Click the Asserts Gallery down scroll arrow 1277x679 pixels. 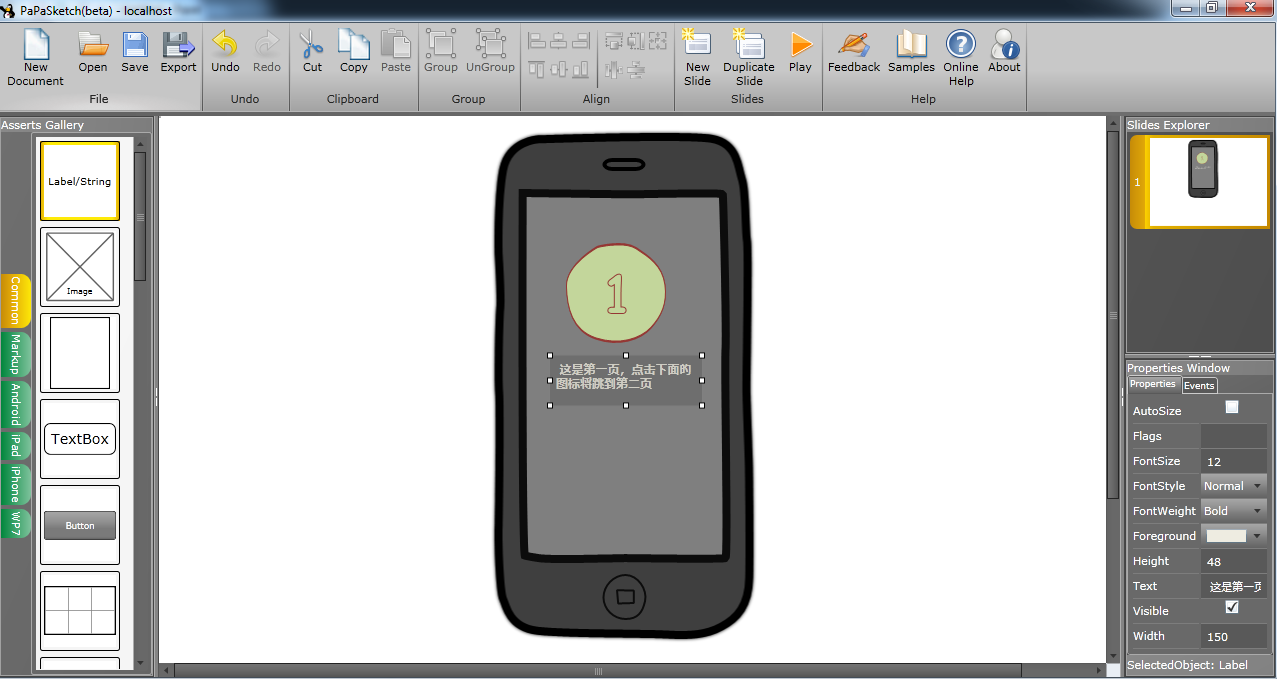(140, 662)
